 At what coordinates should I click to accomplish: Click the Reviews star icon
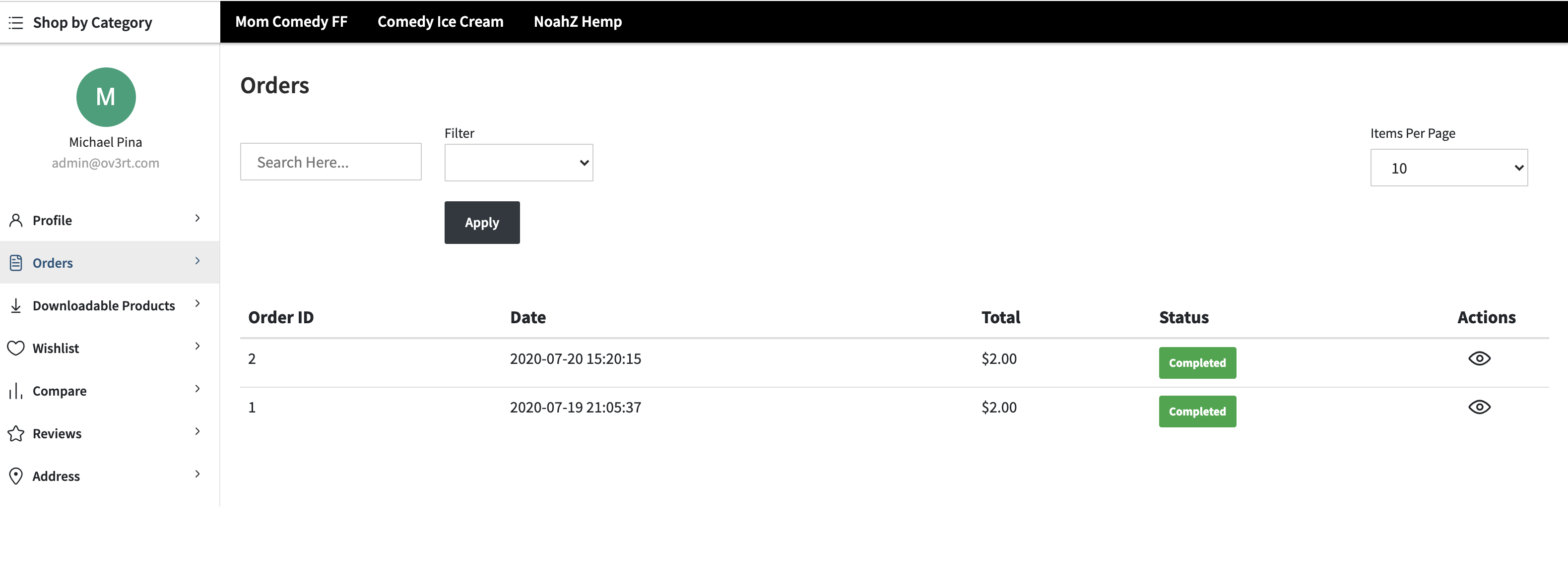pos(16,433)
